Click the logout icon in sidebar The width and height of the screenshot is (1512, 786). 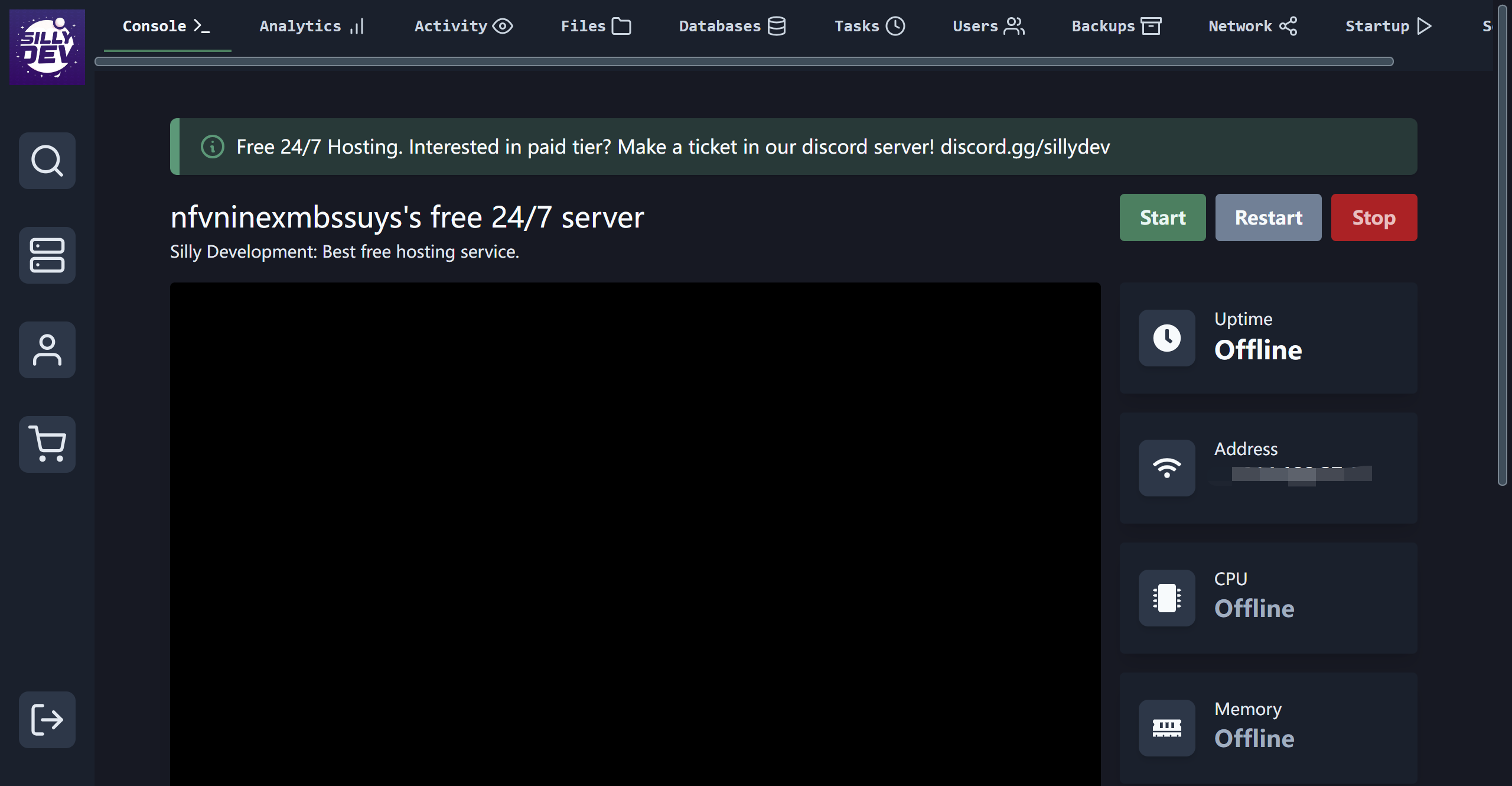tap(47, 720)
